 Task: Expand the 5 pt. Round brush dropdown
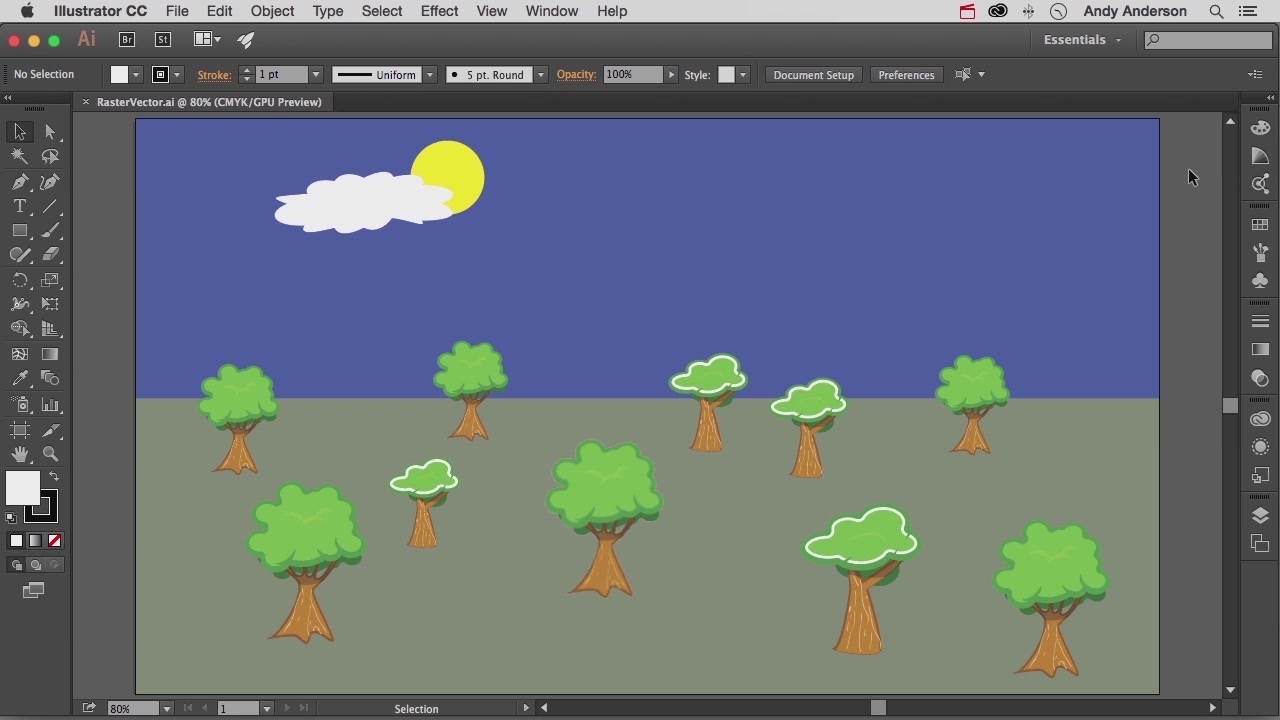click(541, 75)
